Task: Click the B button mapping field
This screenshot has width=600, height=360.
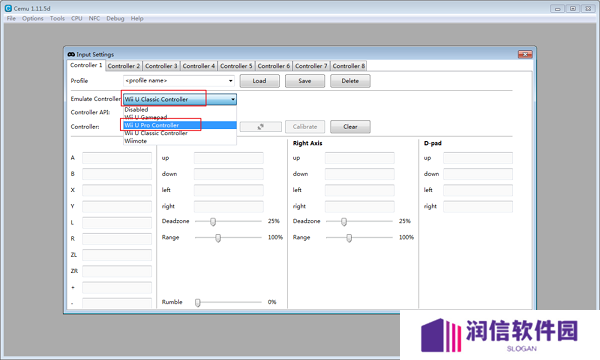Action: tap(117, 174)
